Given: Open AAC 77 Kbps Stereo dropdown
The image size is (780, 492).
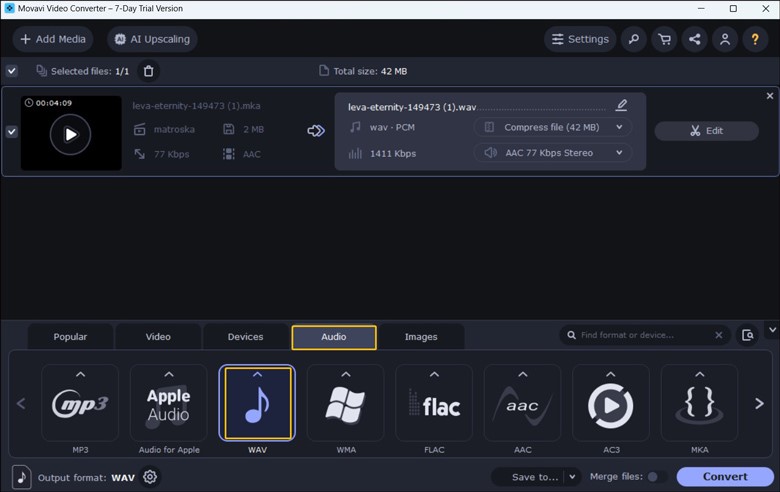Looking at the screenshot, I should [553, 153].
